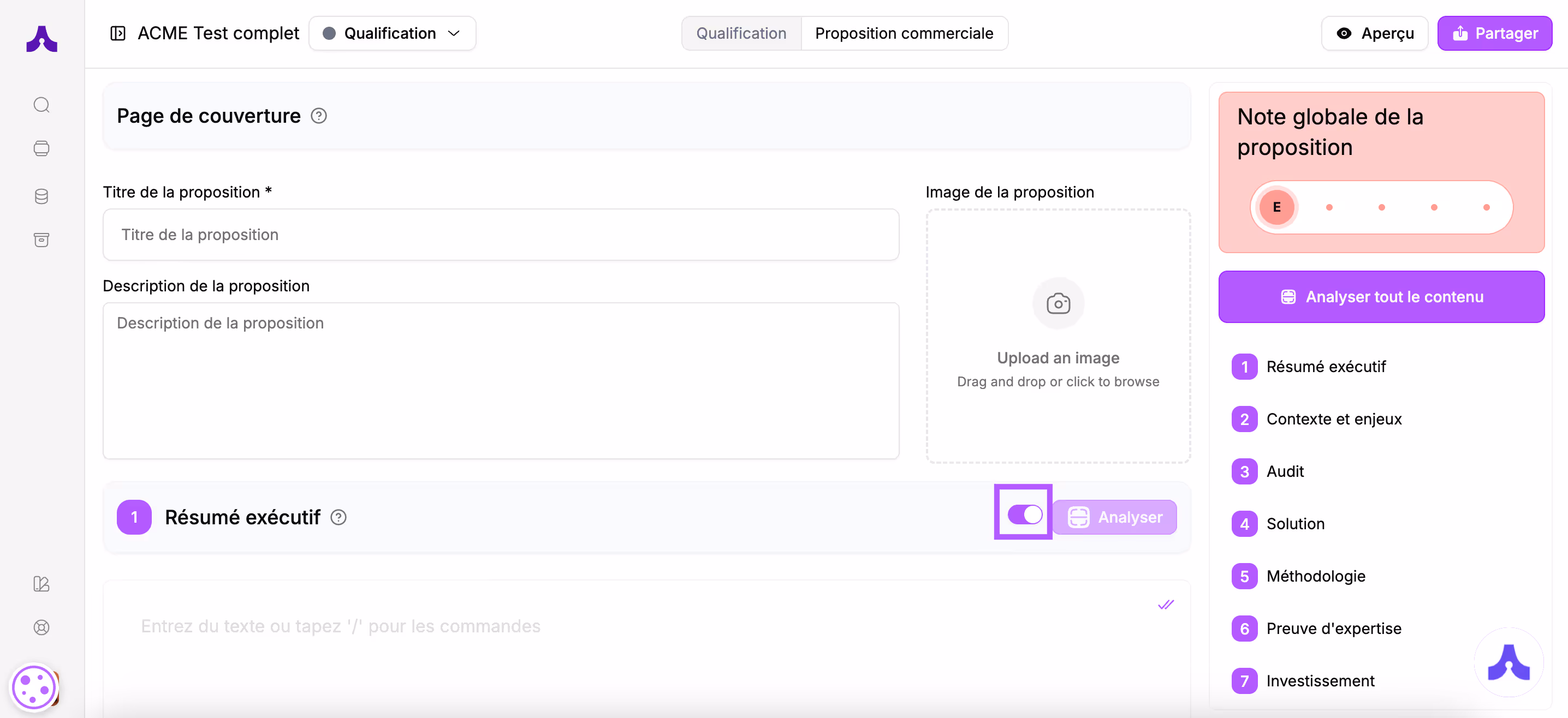The image size is (1568, 718).
Task: Click the sidebar panel toggle icon
Action: pos(117,33)
